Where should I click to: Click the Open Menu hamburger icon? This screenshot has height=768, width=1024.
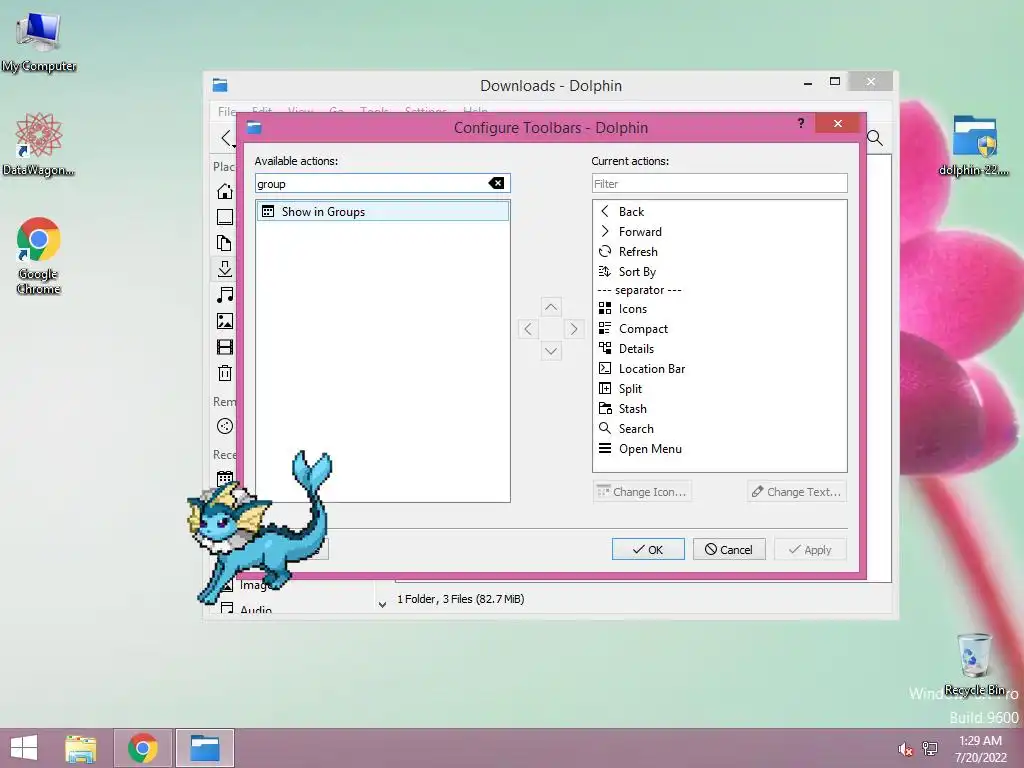pos(605,448)
